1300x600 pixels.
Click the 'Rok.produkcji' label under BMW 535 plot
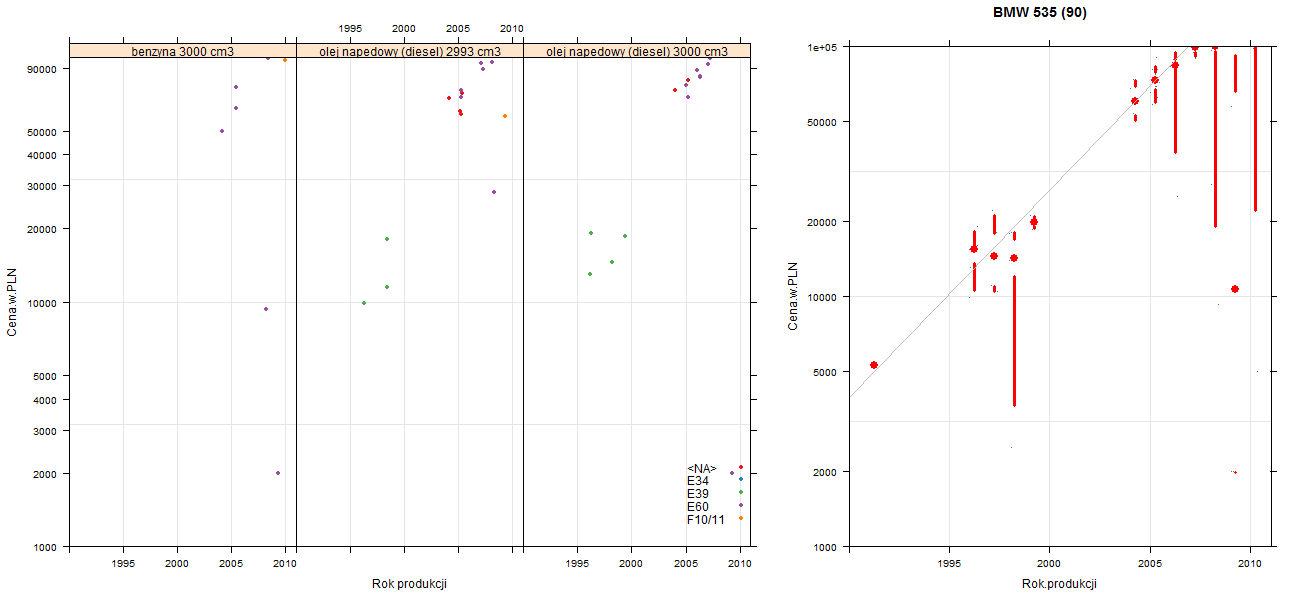coord(1059,584)
